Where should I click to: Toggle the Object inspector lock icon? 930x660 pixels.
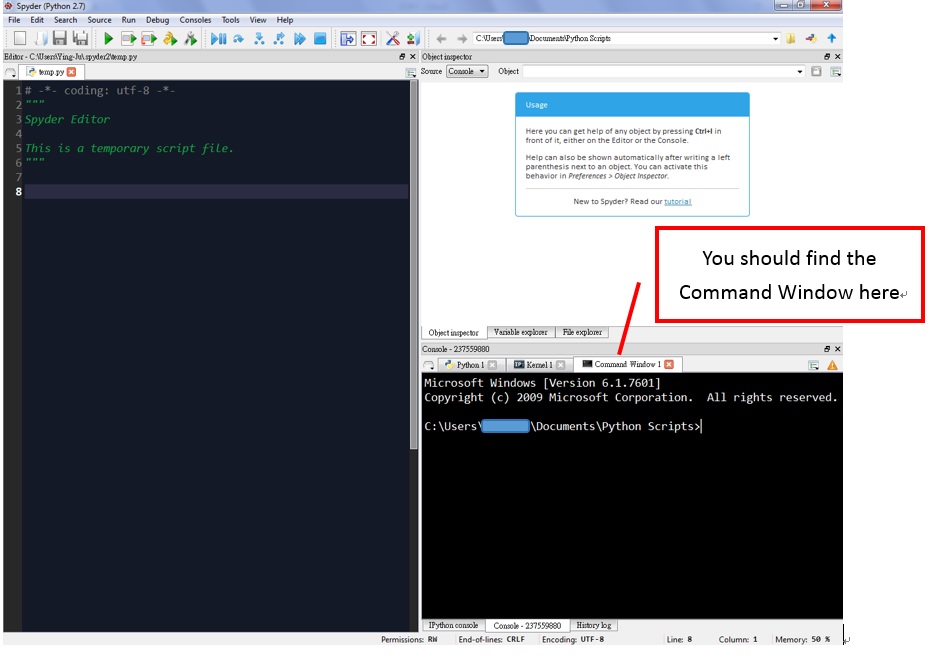[816, 72]
